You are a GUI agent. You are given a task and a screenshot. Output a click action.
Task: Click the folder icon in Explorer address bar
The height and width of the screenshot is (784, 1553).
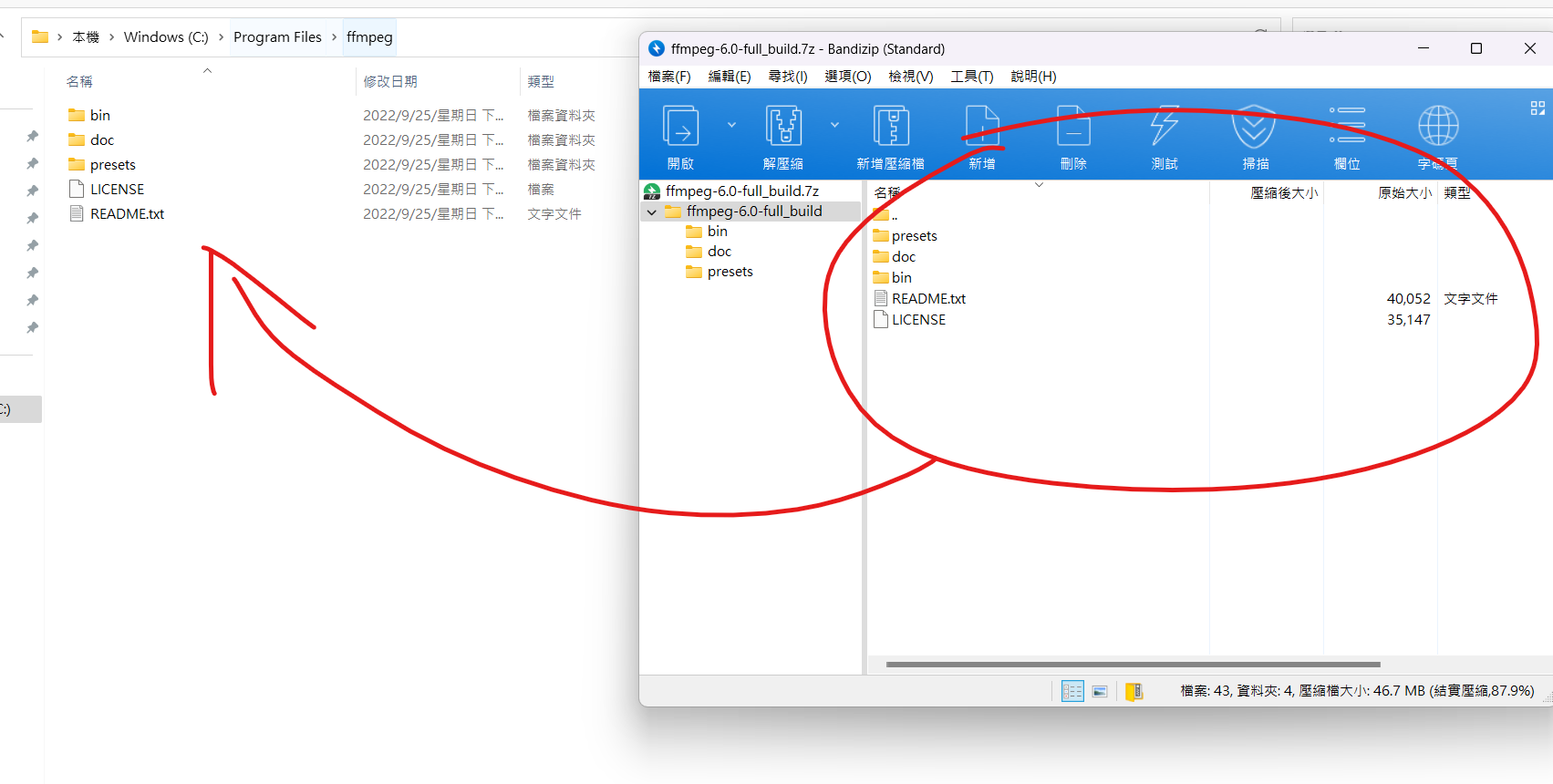click(x=40, y=36)
